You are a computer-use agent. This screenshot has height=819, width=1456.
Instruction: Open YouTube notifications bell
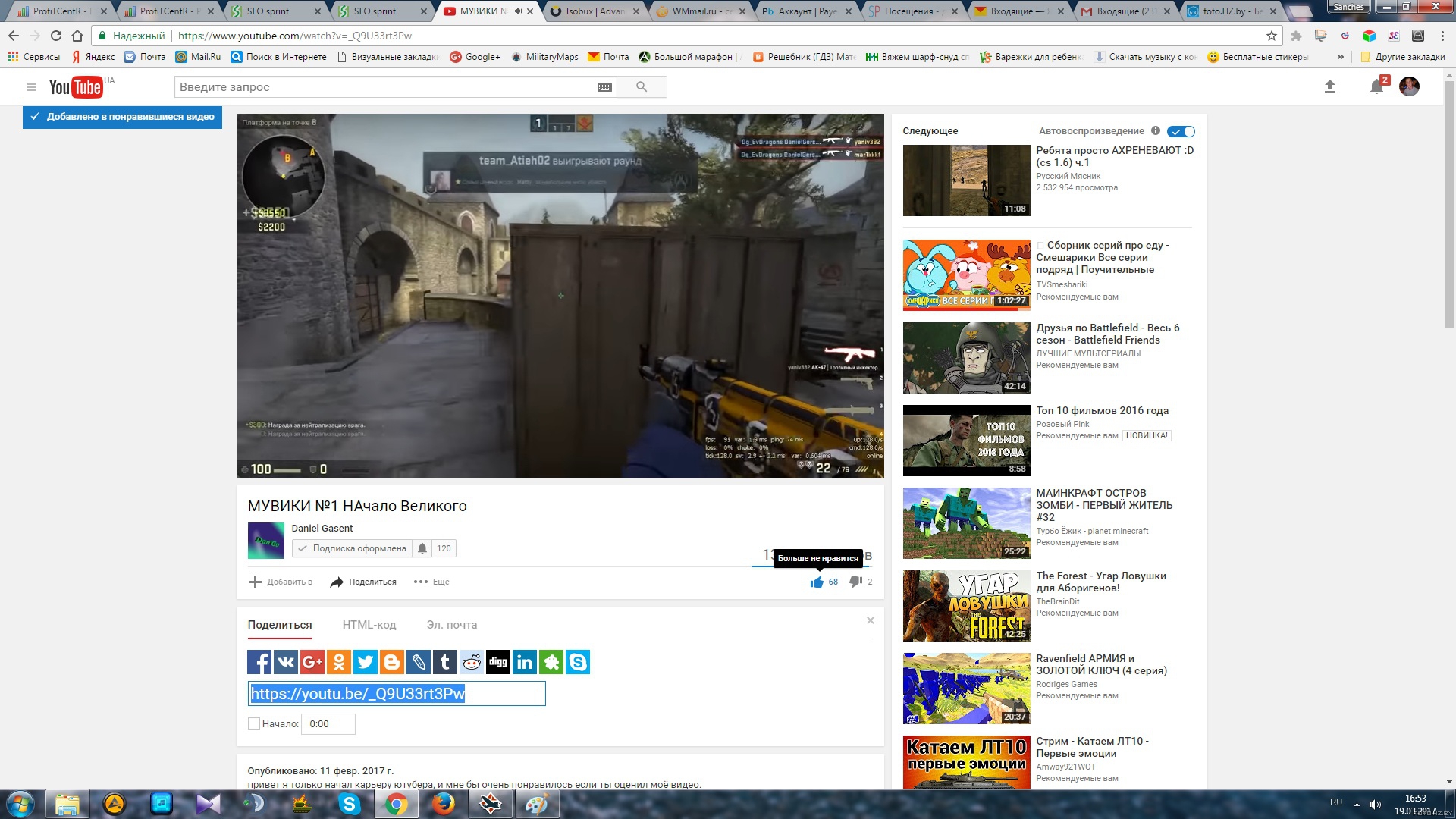1376,86
